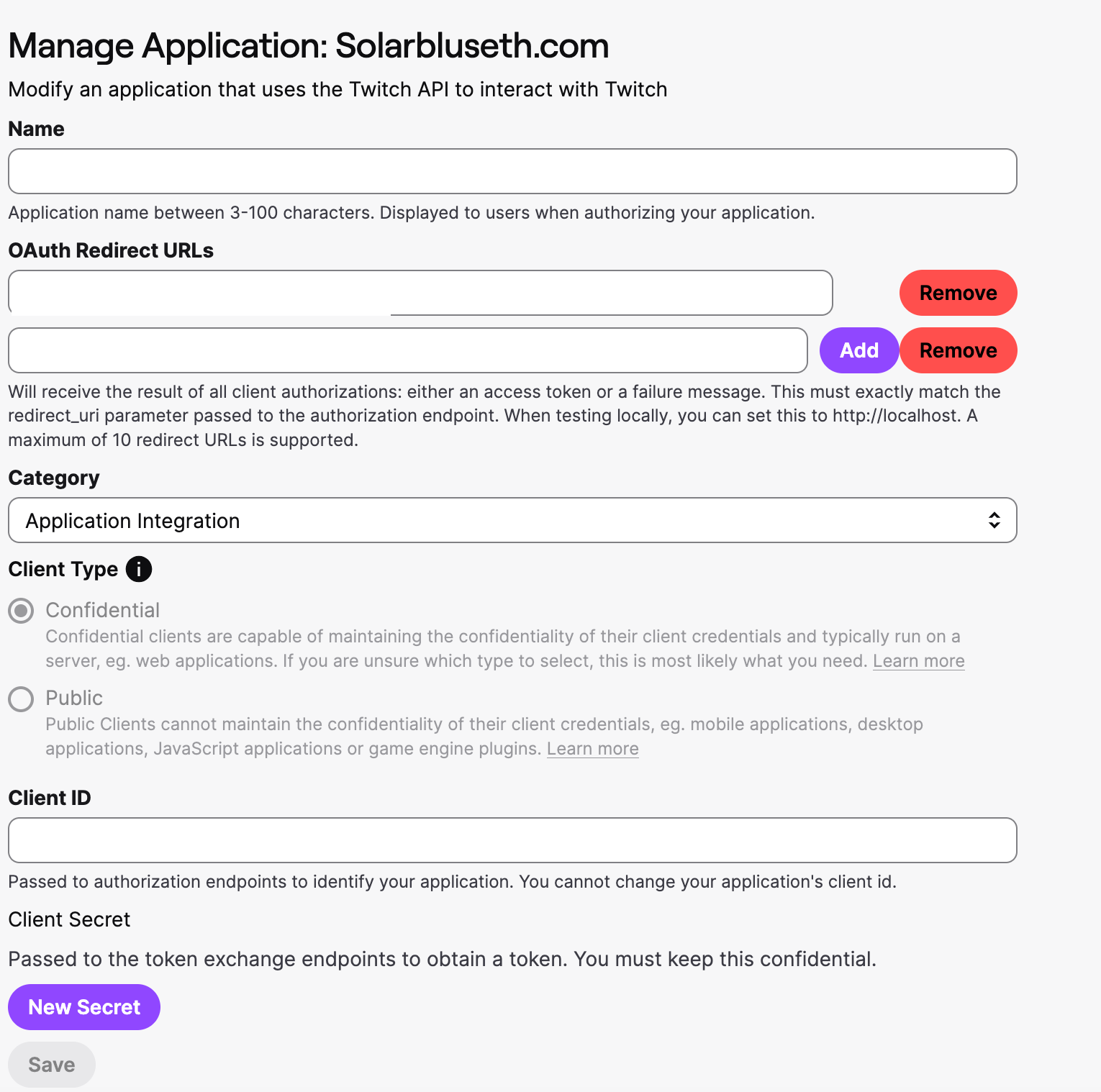Image resolution: width=1101 pixels, height=1092 pixels.
Task: Remove the second OAuth redirect URL
Action: (x=958, y=350)
